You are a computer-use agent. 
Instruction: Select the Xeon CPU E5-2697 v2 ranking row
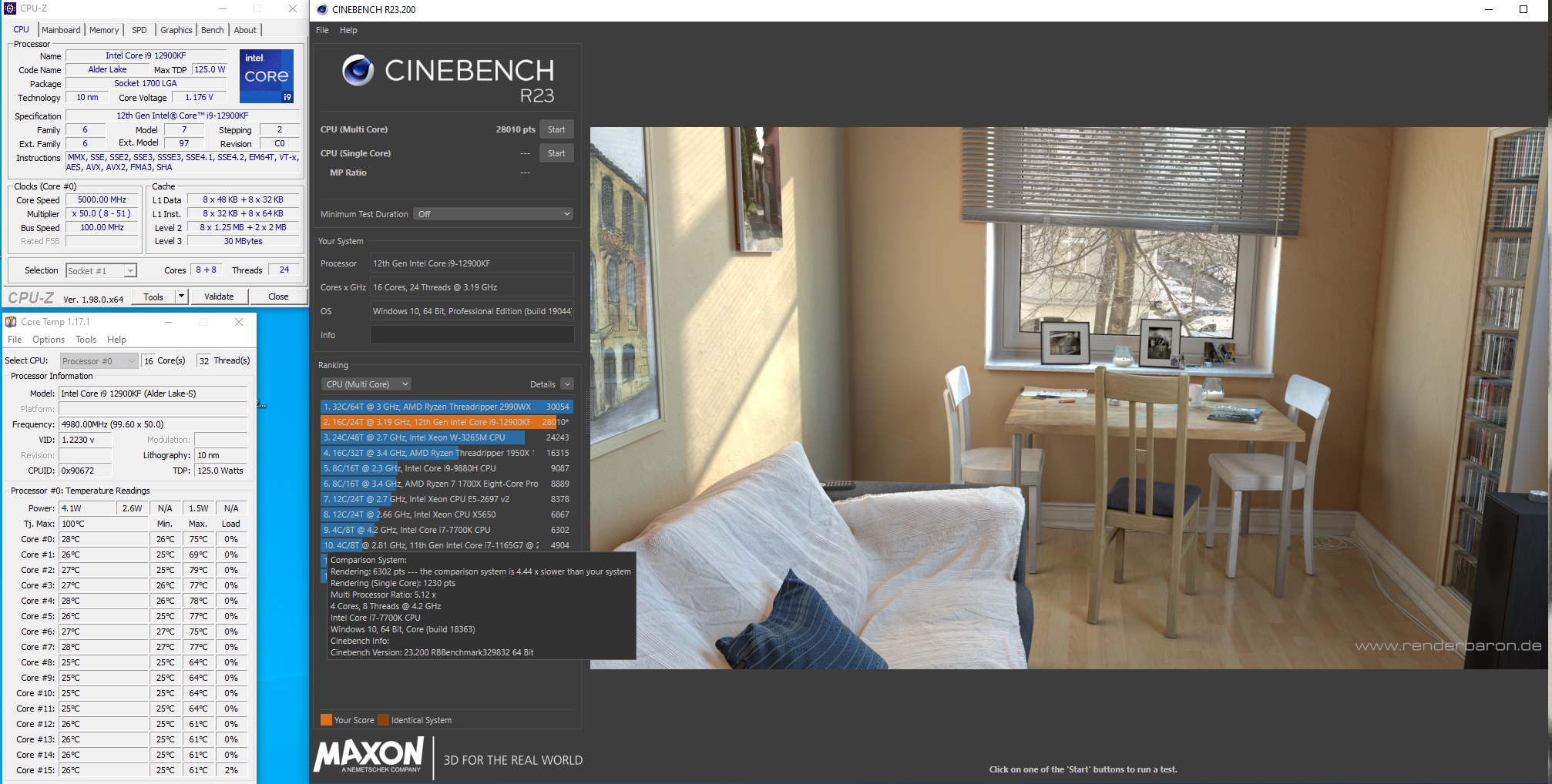446,499
